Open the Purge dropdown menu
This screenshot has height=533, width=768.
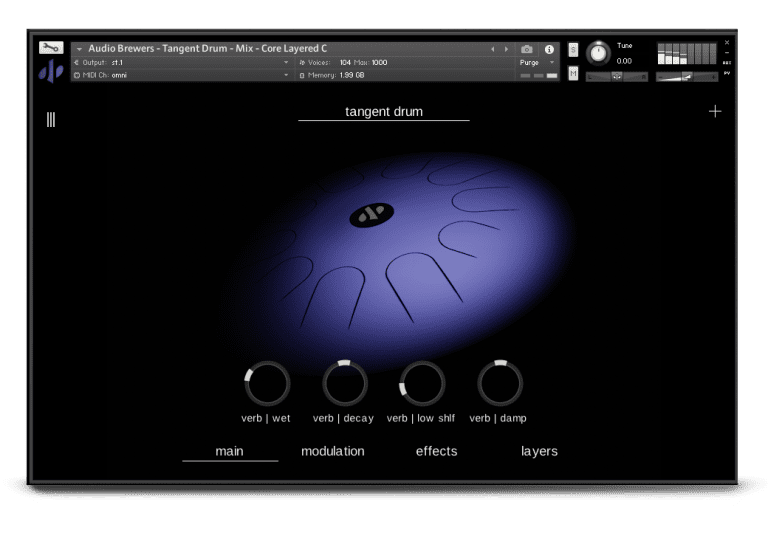537,62
